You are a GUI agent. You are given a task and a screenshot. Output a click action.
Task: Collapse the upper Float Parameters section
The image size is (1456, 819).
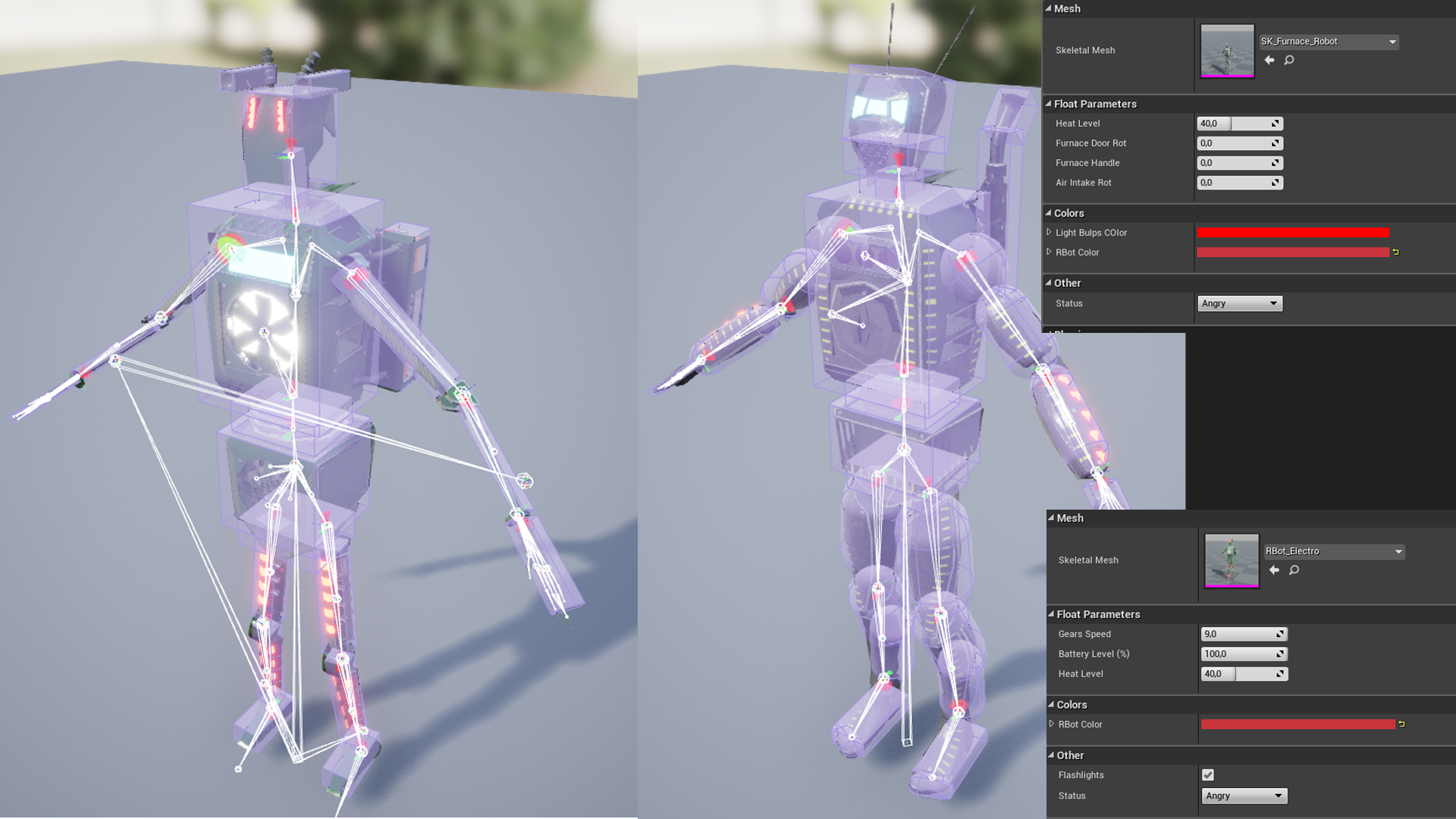(x=1049, y=104)
